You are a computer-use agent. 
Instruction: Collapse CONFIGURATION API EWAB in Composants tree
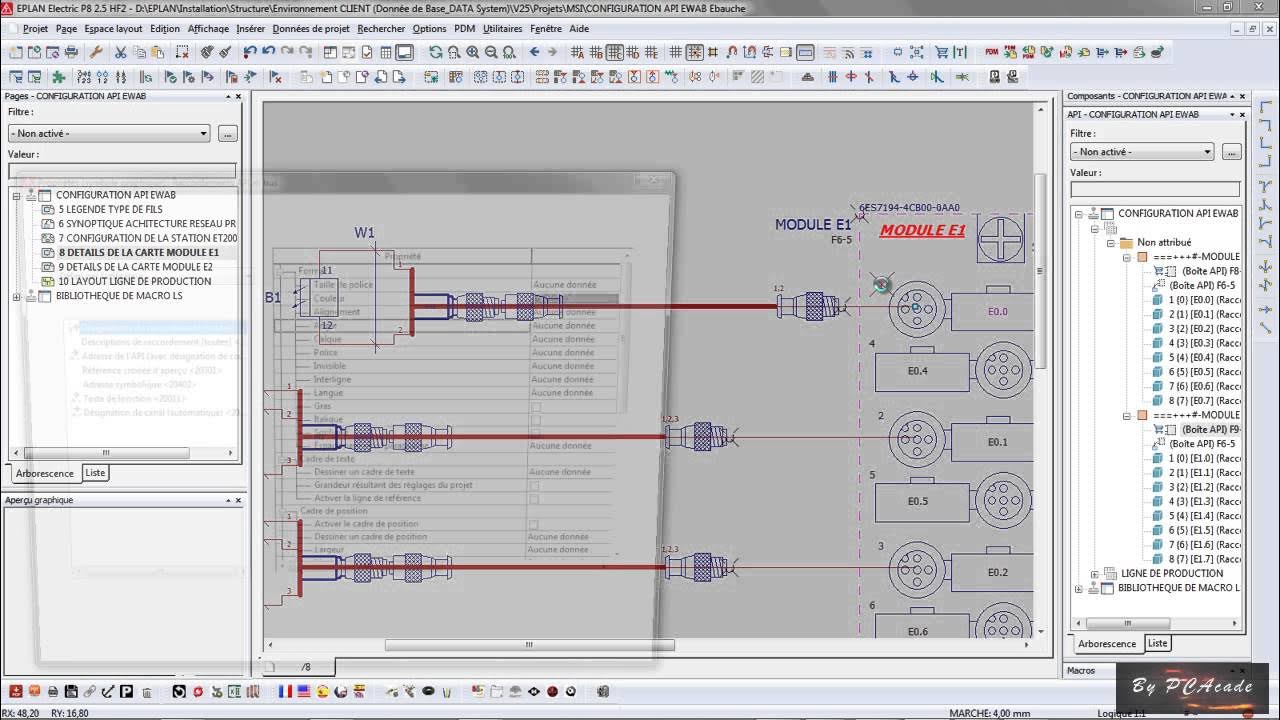[x=1079, y=214]
